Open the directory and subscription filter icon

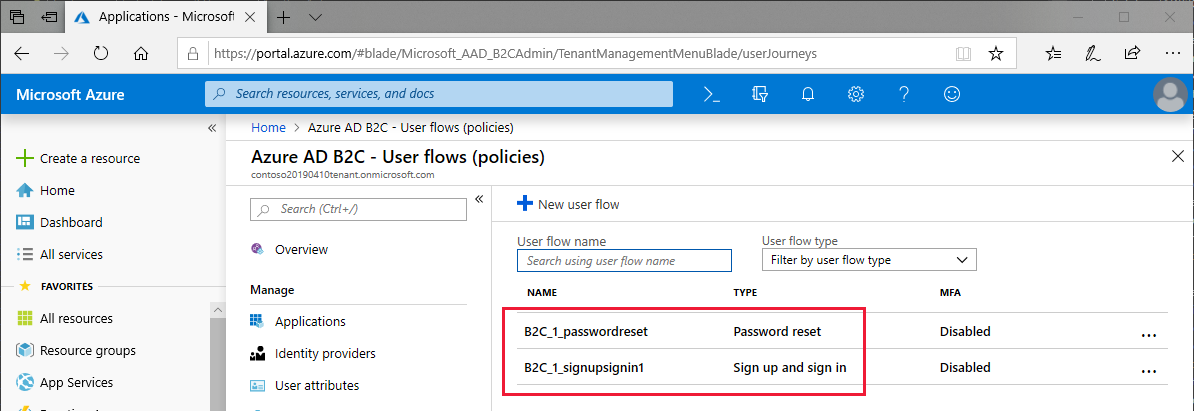point(760,94)
